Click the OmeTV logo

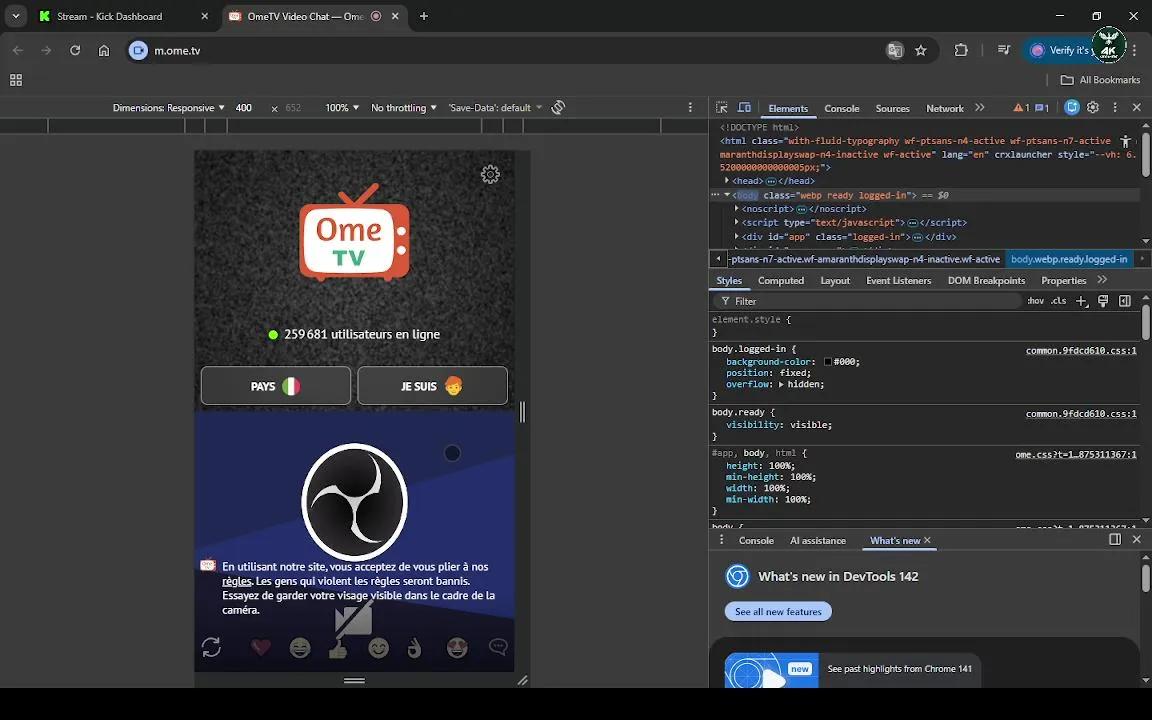click(354, 232)
